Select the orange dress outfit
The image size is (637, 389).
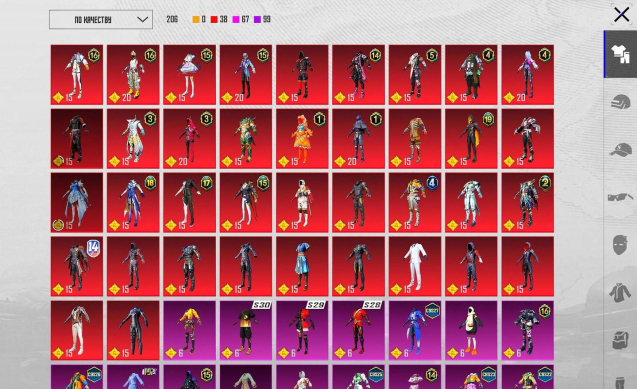click(302, 138)
